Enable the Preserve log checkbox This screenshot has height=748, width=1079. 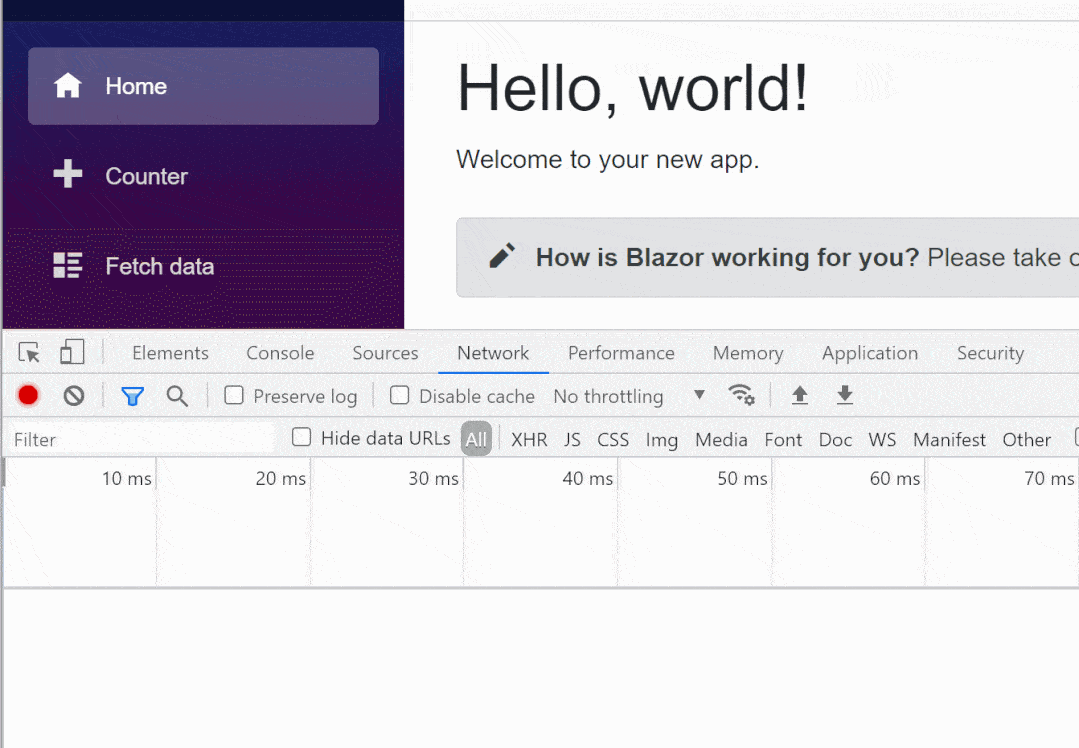tap(234, 396)
